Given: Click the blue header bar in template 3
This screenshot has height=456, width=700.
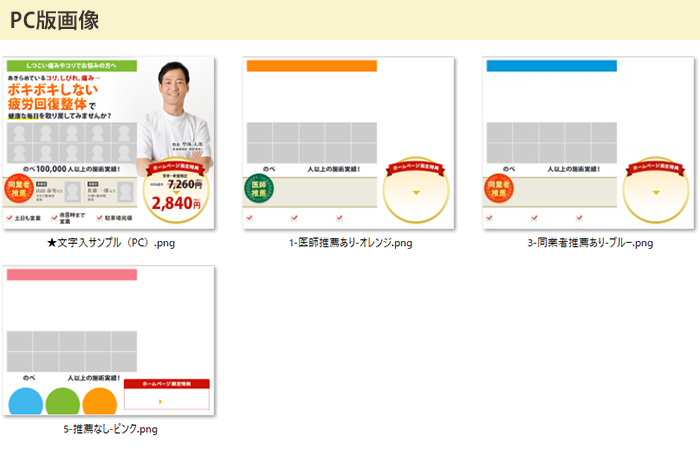Looking at the screenshot, I should point(552,66).
